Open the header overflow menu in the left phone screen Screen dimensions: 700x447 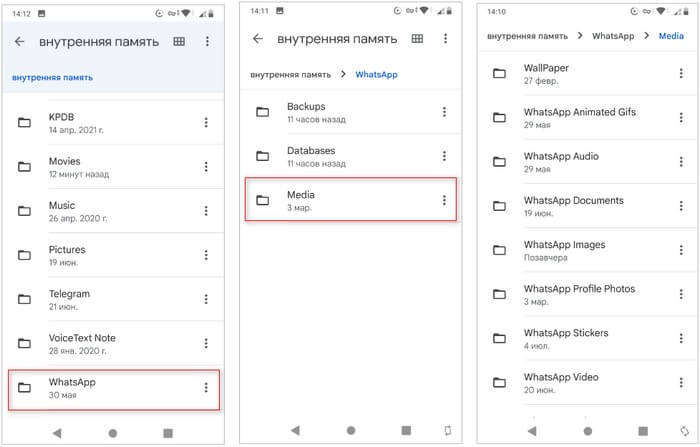coord(207,42)
